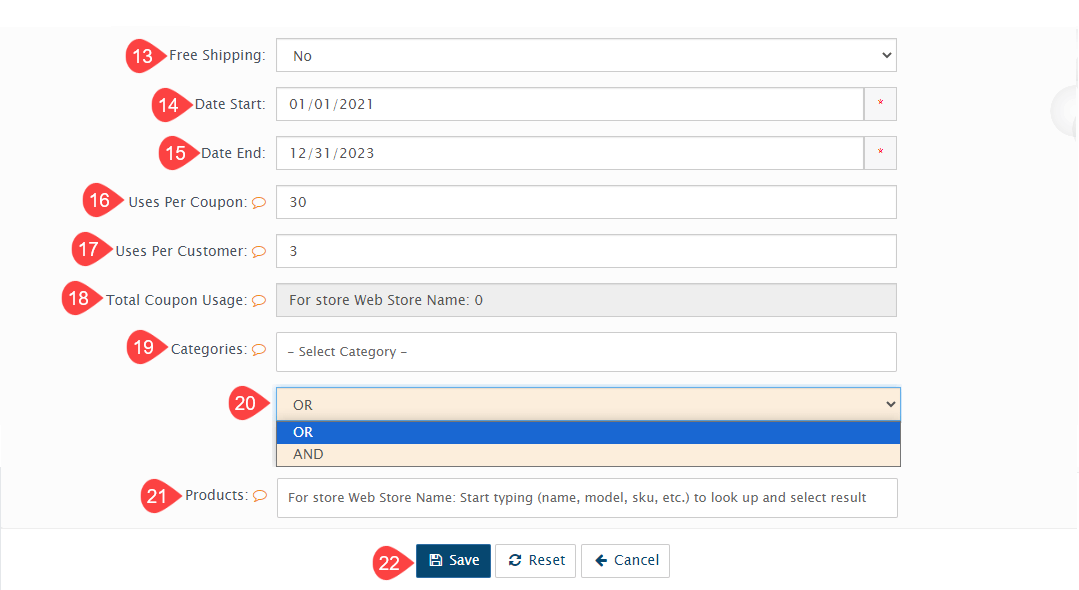The height and width of the screenshot is (590, 1079).
Task: Reset the coupon form
Action: (536, 561)
